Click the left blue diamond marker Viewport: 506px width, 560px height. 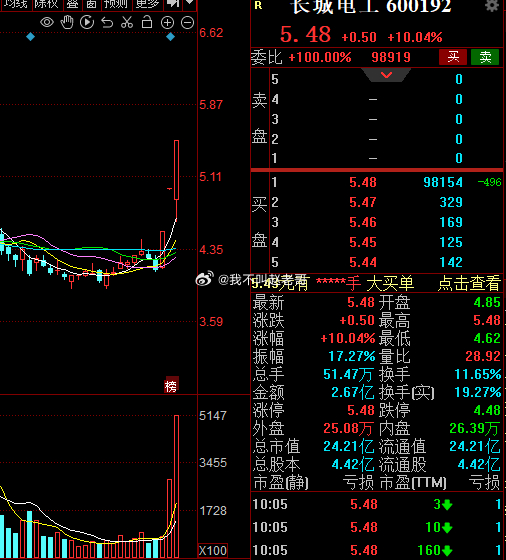coord(30,36)
